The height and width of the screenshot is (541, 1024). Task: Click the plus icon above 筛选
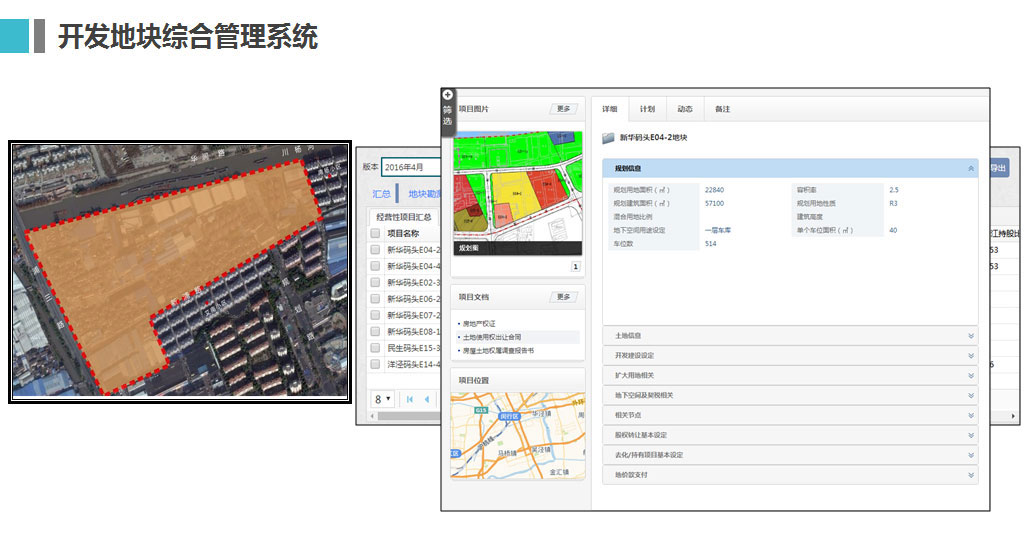447,95
